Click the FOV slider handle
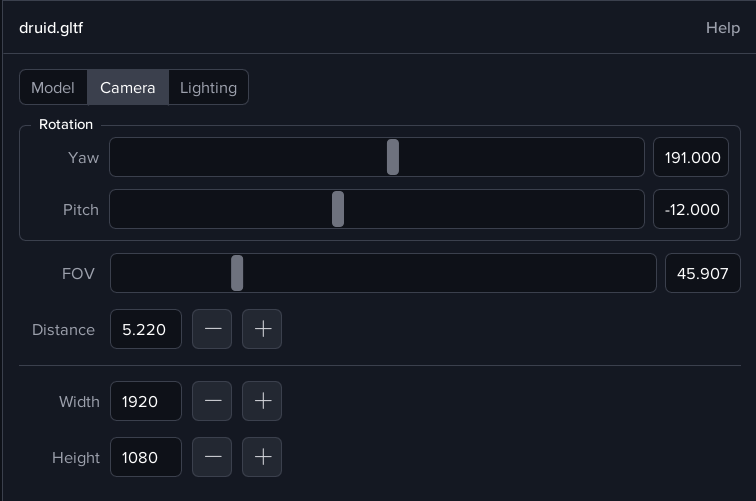This screenshot has height=501, width=756. pos(237,273)
